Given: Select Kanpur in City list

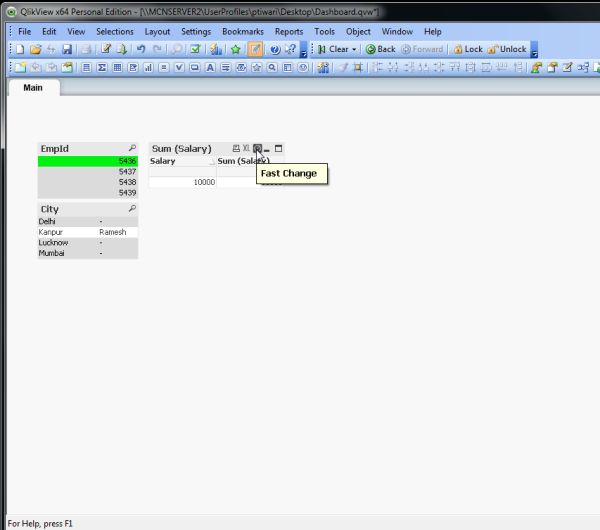Looking at the screenshot, I should pyautogui.click(x=88, y=232).
